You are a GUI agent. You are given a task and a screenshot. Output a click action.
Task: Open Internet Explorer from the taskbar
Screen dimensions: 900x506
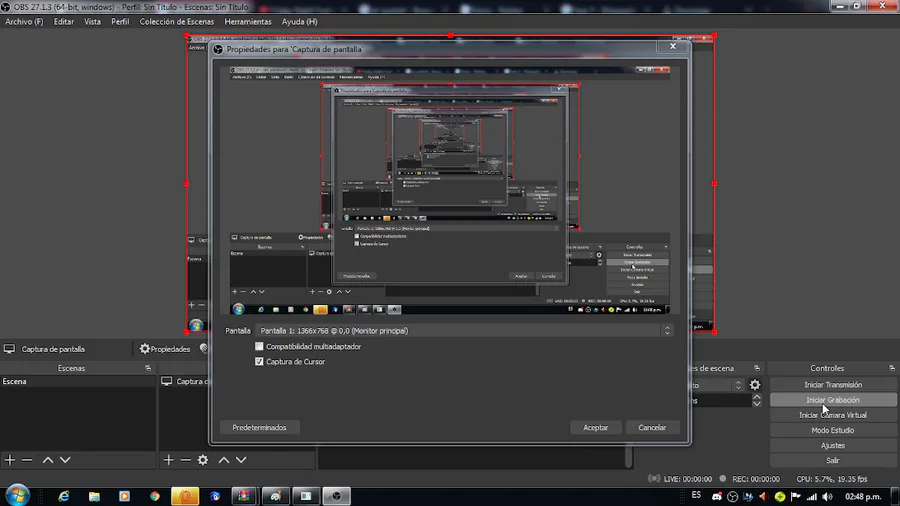tap(64, 496)
